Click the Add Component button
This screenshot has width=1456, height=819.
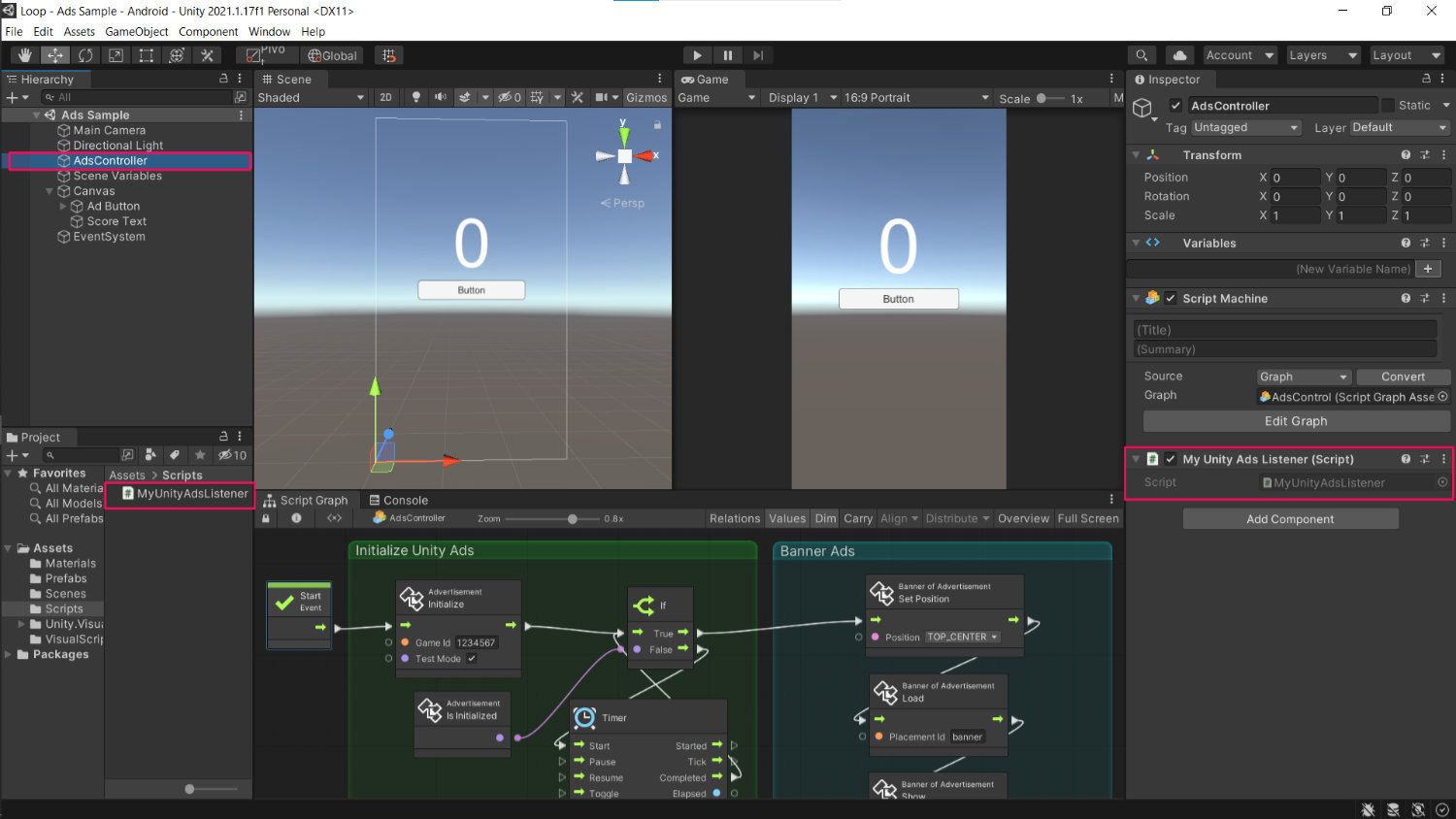[1290, 519]
